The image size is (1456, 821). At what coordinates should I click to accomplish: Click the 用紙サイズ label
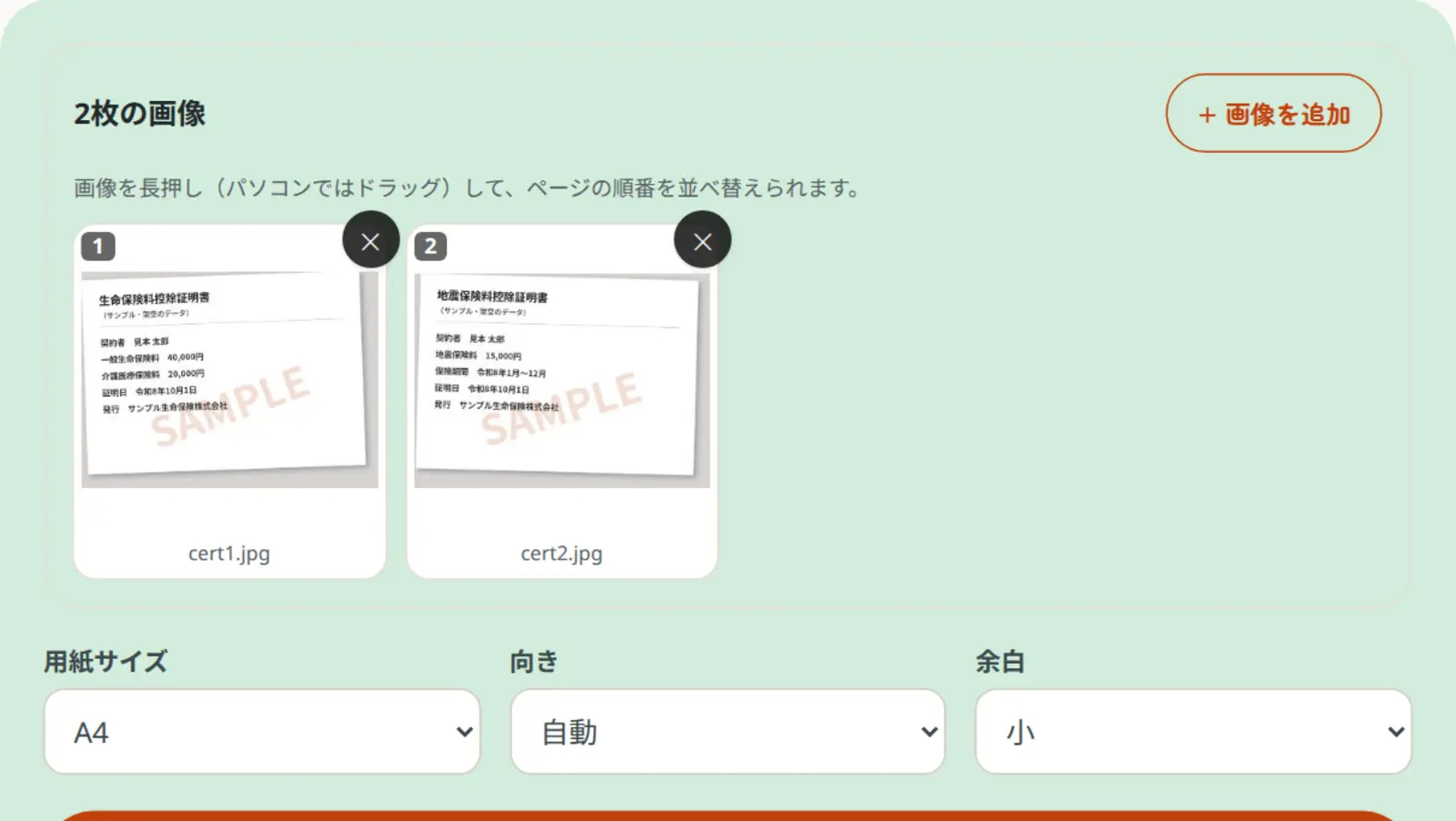click(106, 662)
